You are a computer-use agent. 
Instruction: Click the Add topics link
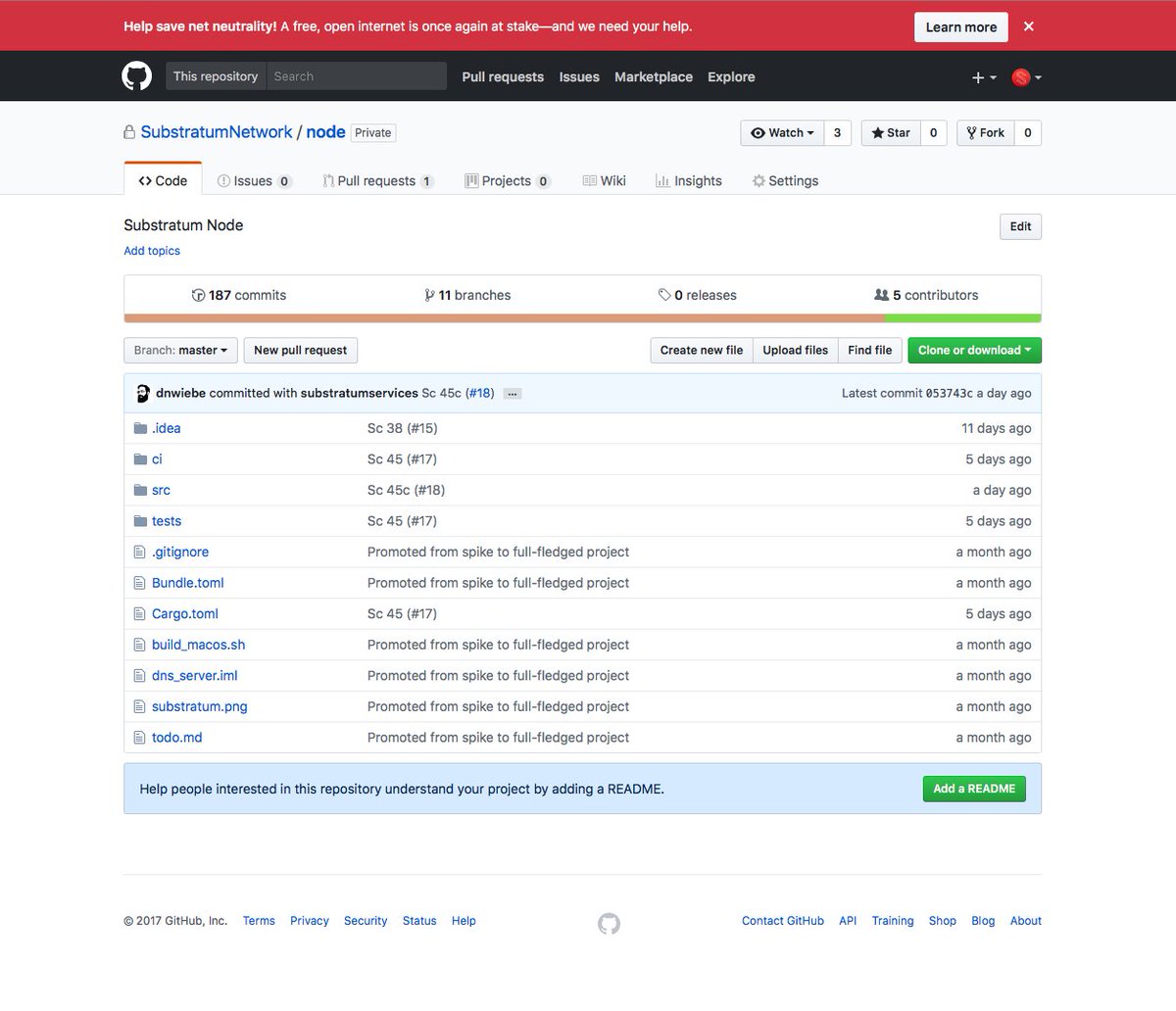(152, 251)
